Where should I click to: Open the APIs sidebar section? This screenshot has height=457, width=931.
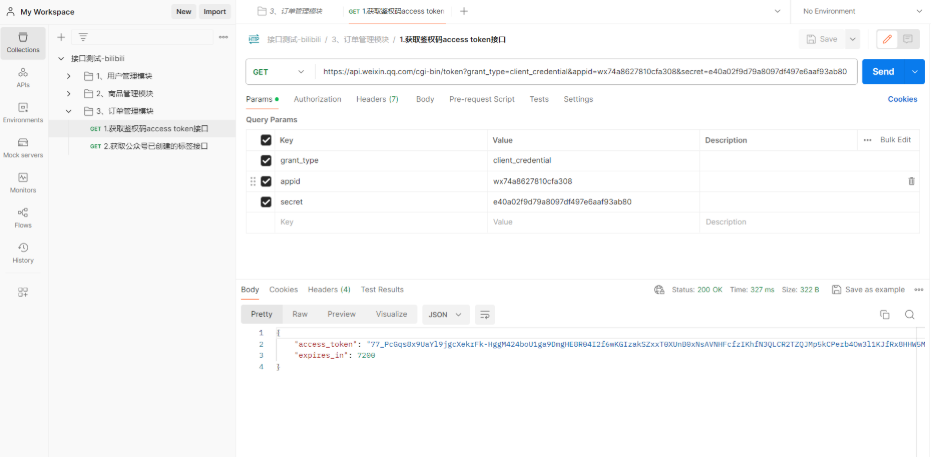coord(23,77)
